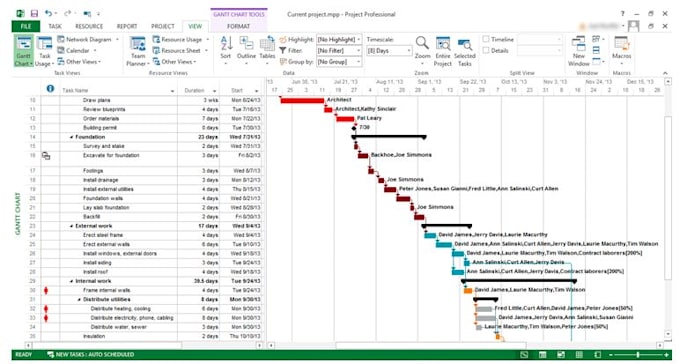
Task: Zoom to Entire Project
Action: pyautogui.click(x=443, y=51)
